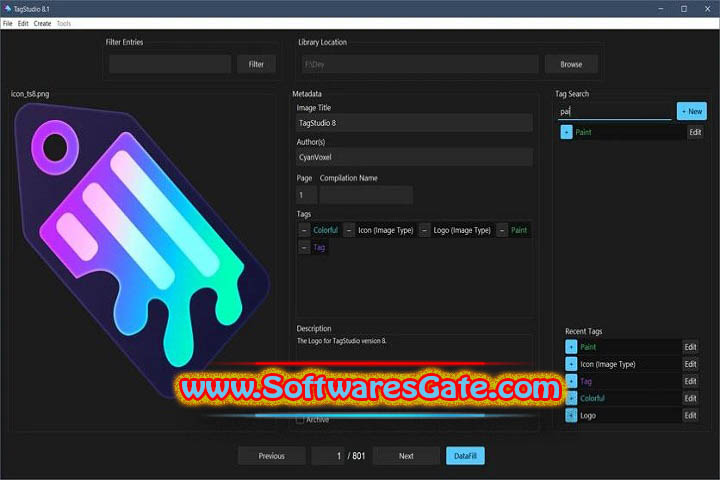Click the Filter Entries text field
This screenshot has width=720, height=480.
click(x=170, y=64)
